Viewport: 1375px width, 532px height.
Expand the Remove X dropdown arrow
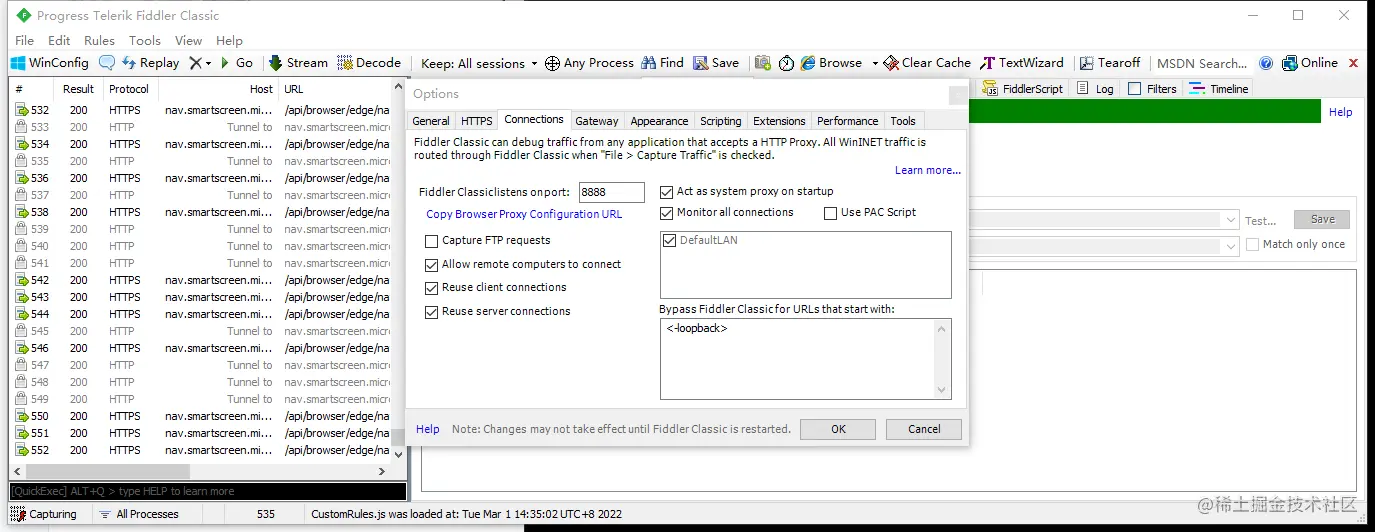208,63
